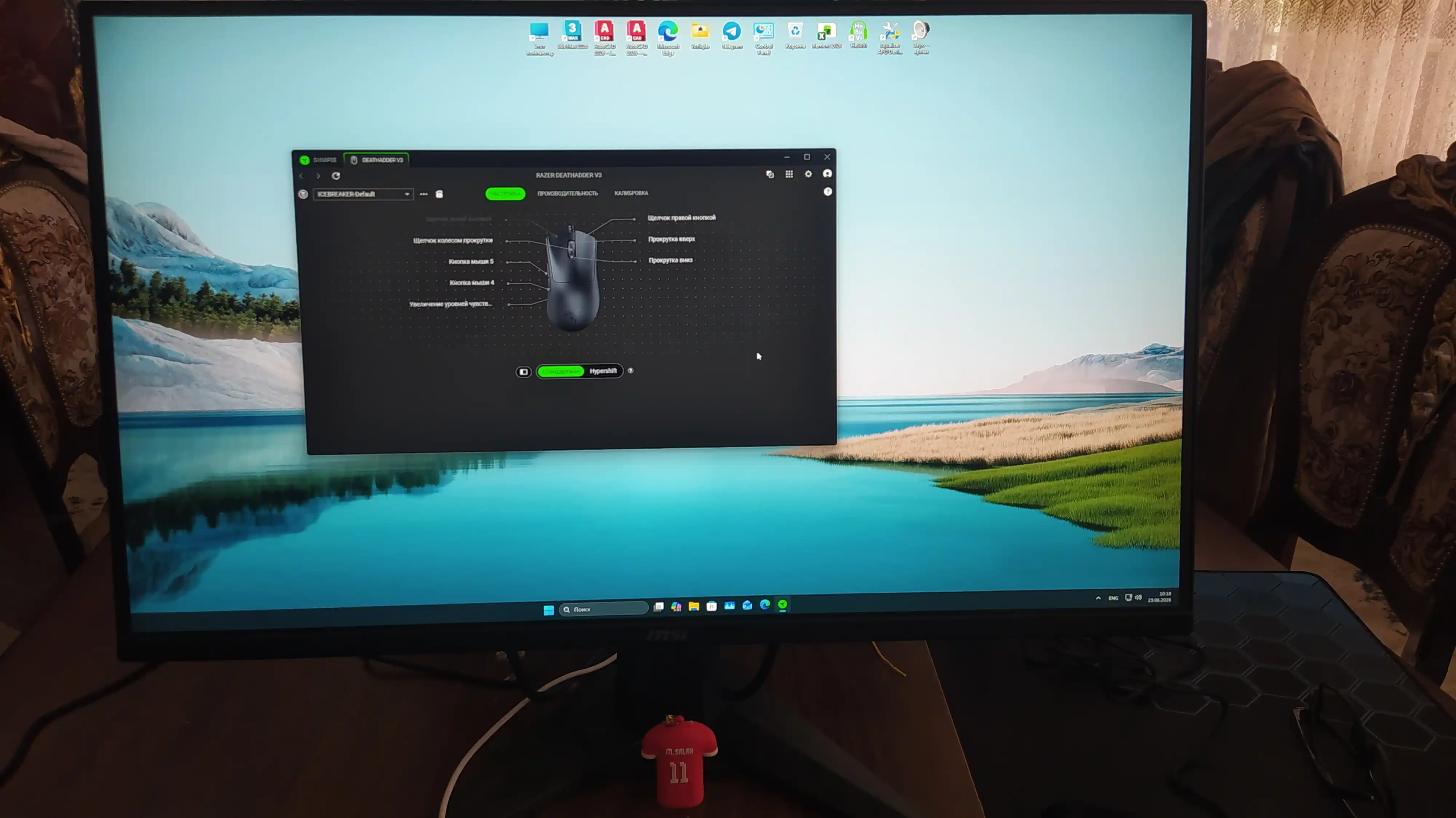Open the modules grid icon
1456x818 pixels.
point(789,174)
